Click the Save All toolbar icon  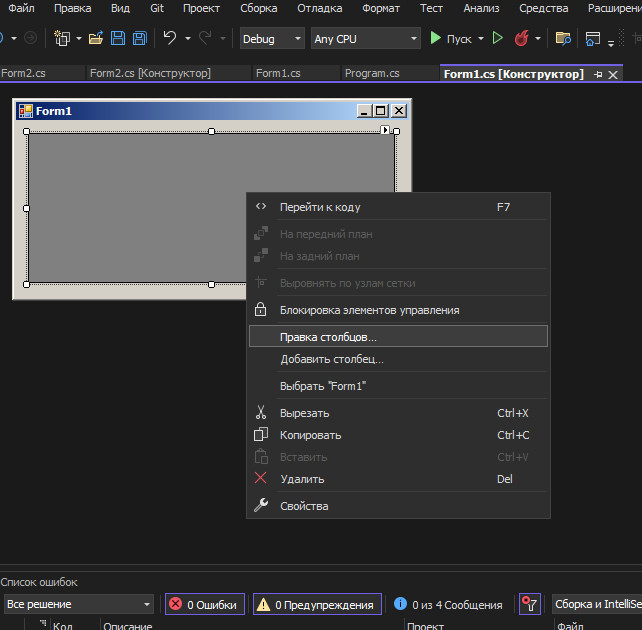pyautogui.click(x=140, y=38)
